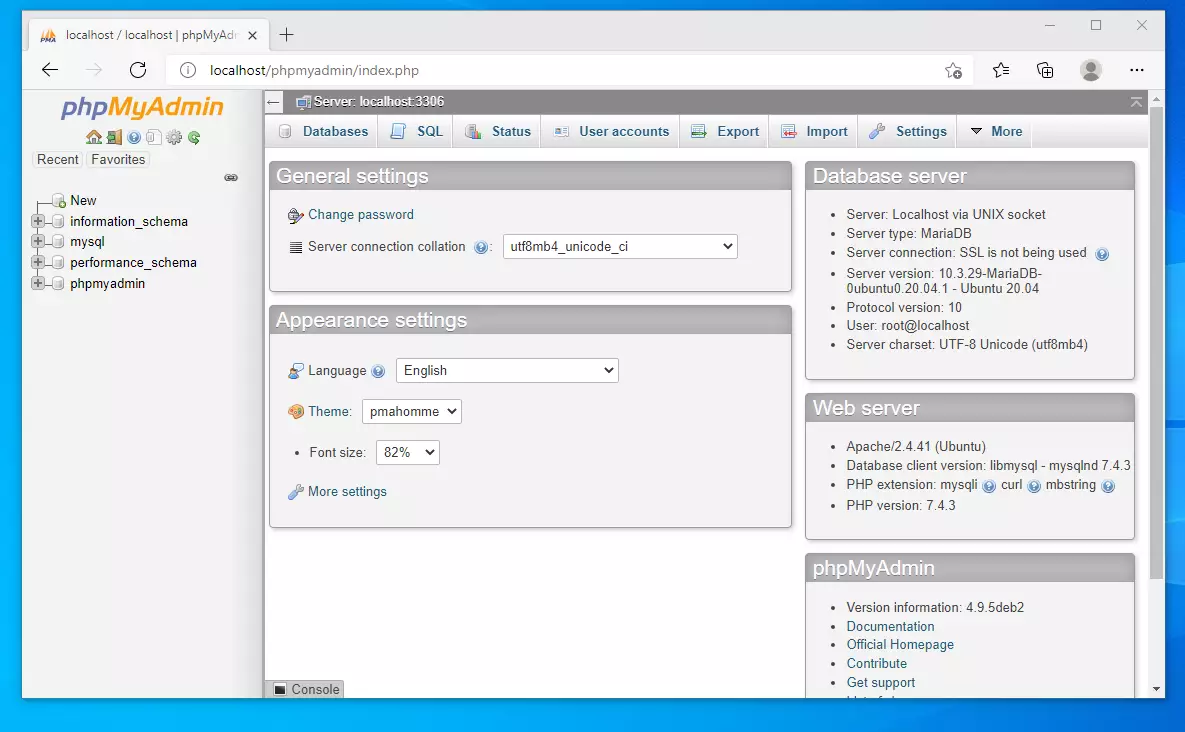Open Font size dropdown showing 82%
This screenshot has width=1185, height=732.
(407, 452)
